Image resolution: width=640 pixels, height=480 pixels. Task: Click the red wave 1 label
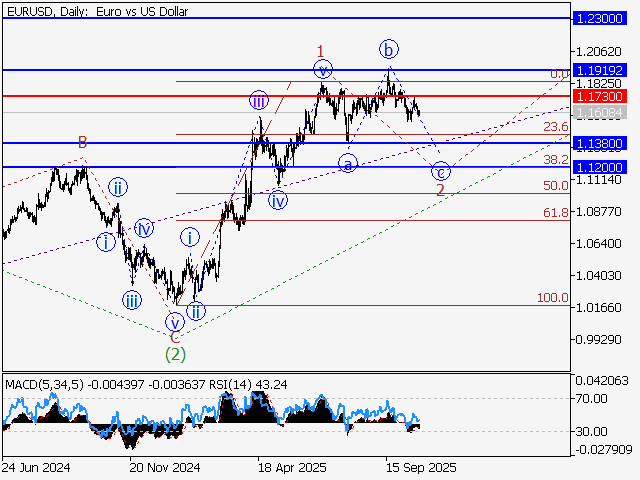(x=320, y=51)
